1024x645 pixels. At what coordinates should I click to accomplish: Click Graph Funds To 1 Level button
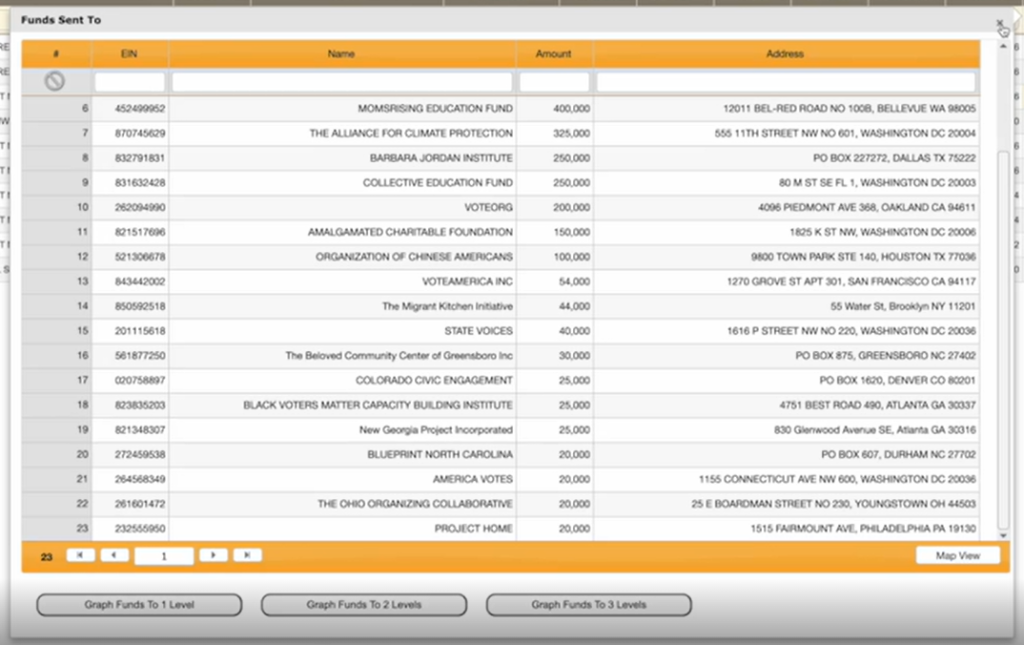pos(139,605)
